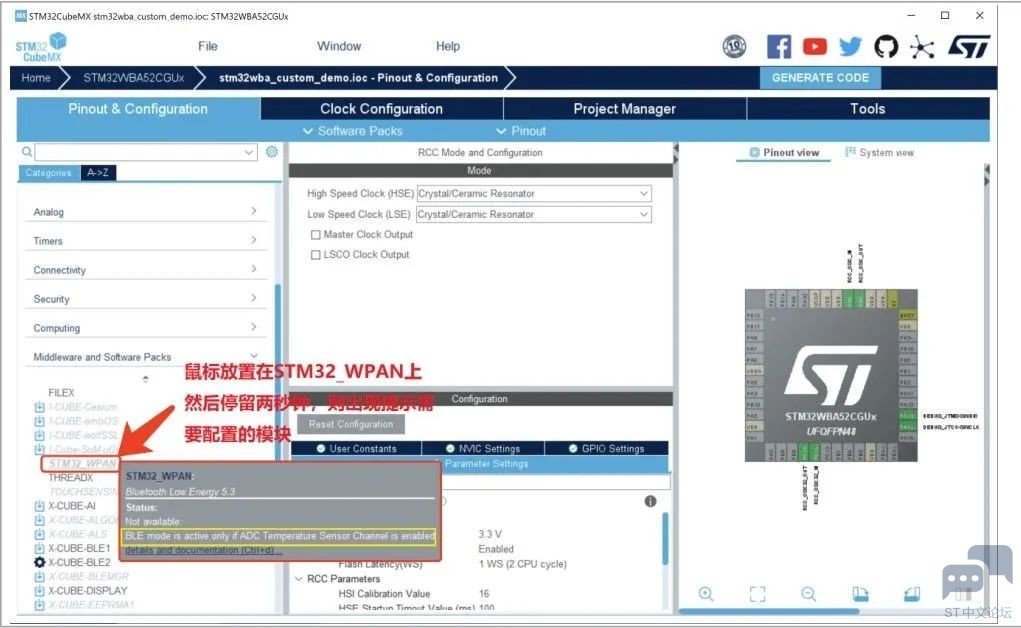Click the ST logo in header
The height and width of the screenshot is (628, 1021).
click(x=969, y=46)
